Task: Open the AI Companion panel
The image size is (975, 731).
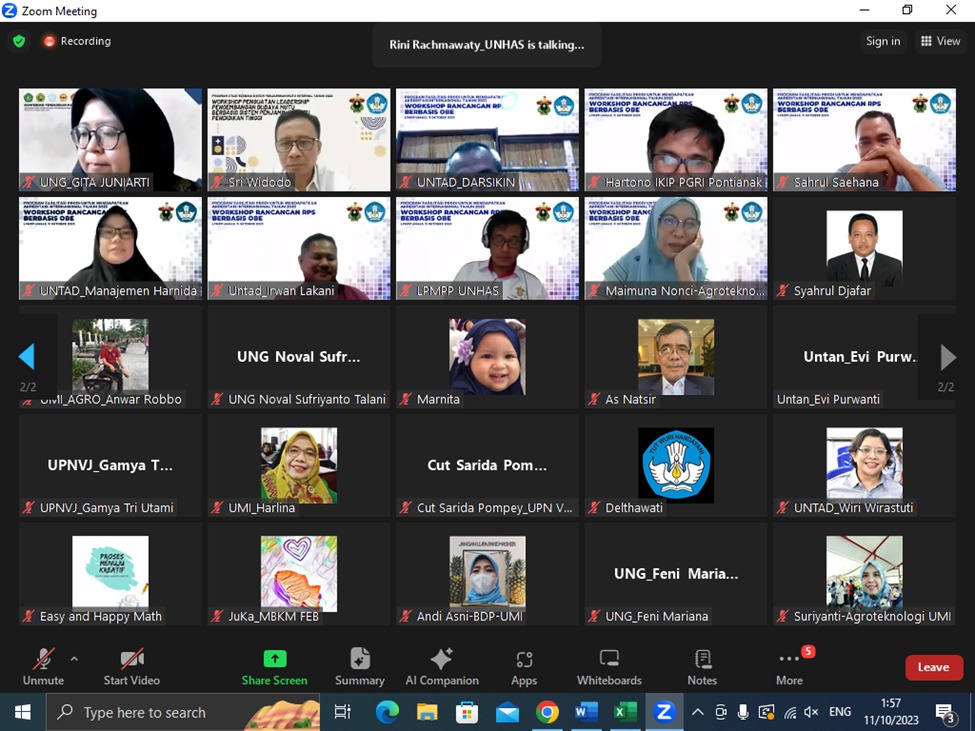Action: (x=441, y=667)
